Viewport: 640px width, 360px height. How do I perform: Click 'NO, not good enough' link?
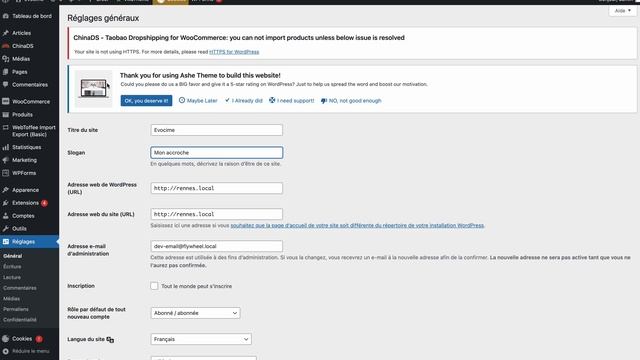tap(351, 100)
